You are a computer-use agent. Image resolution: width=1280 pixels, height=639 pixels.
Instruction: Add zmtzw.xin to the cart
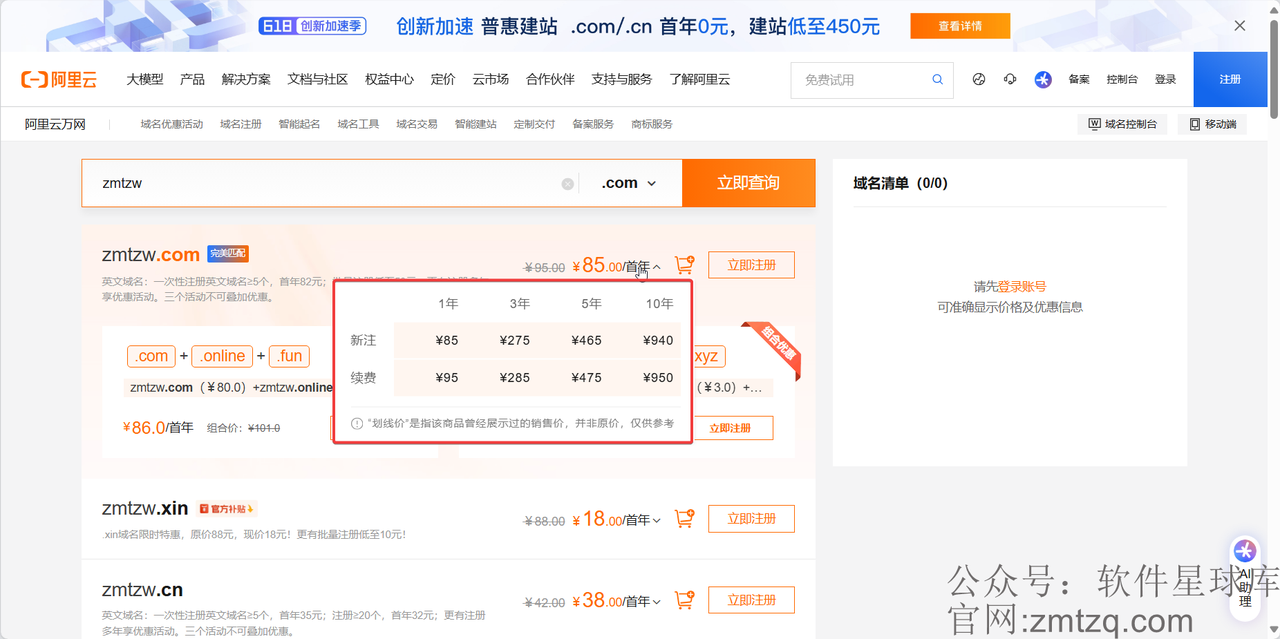click(685, 519)
